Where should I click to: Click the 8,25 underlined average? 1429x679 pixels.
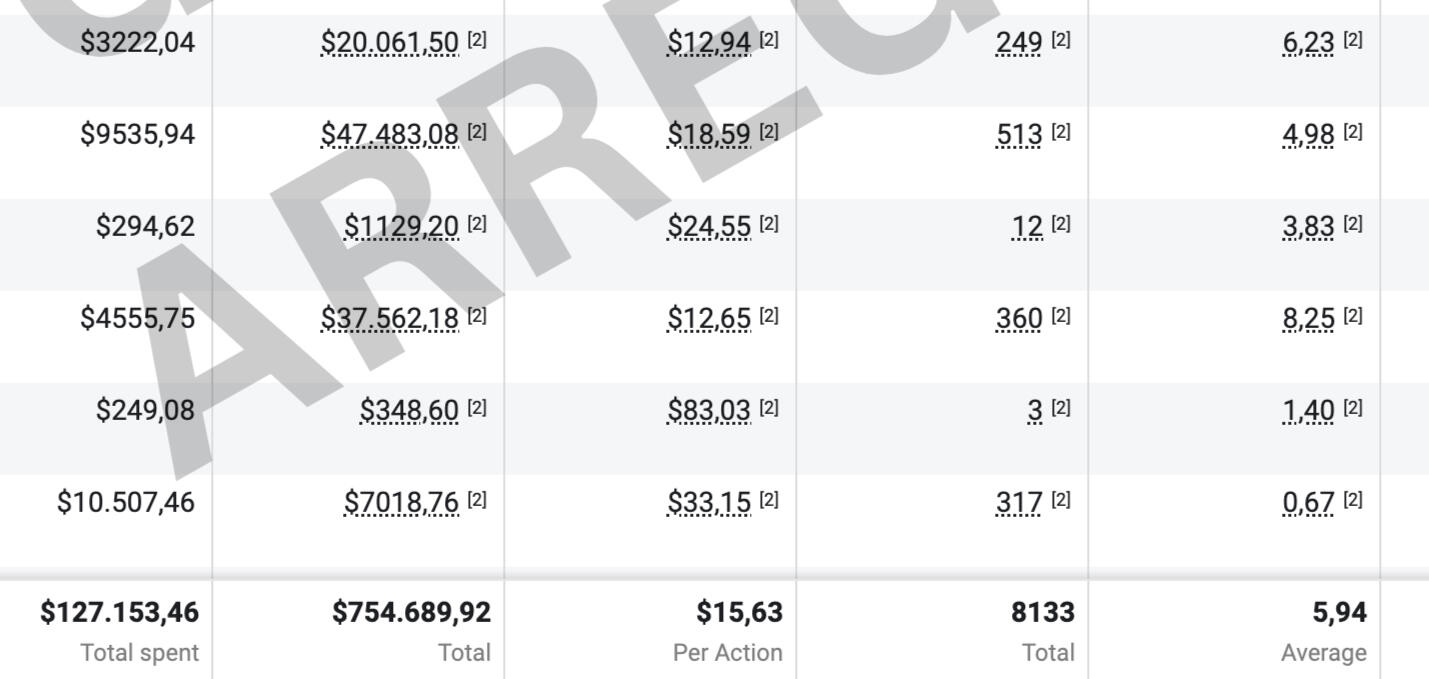point(1308,318)
